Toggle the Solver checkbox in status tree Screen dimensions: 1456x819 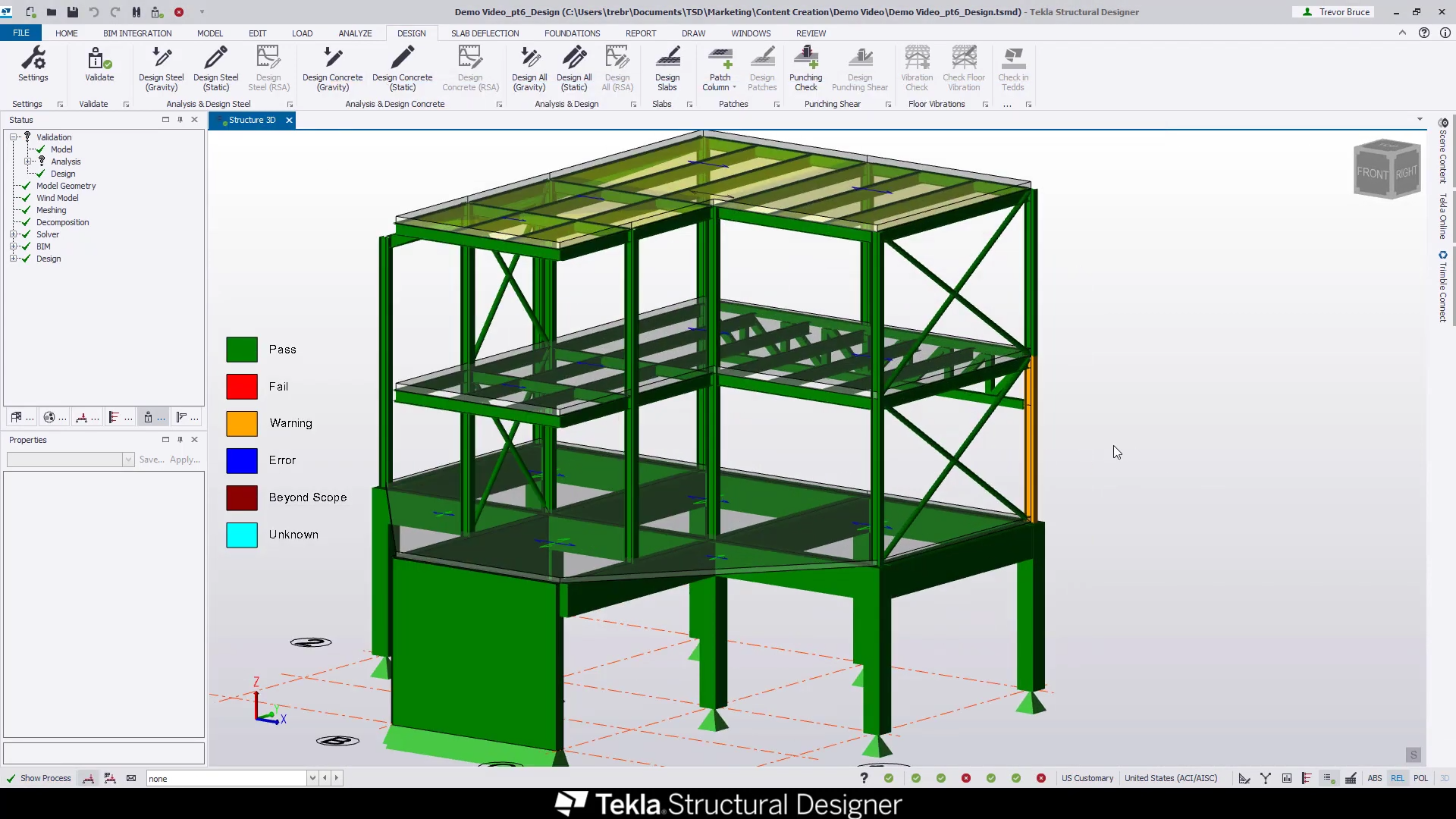tap(26, 234)
